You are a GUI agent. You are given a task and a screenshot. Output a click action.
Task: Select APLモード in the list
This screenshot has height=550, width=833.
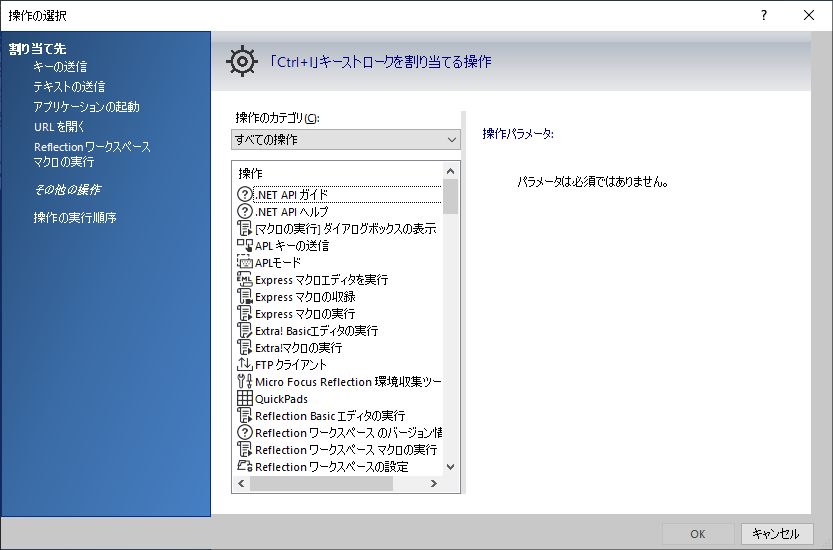(278, 263)
